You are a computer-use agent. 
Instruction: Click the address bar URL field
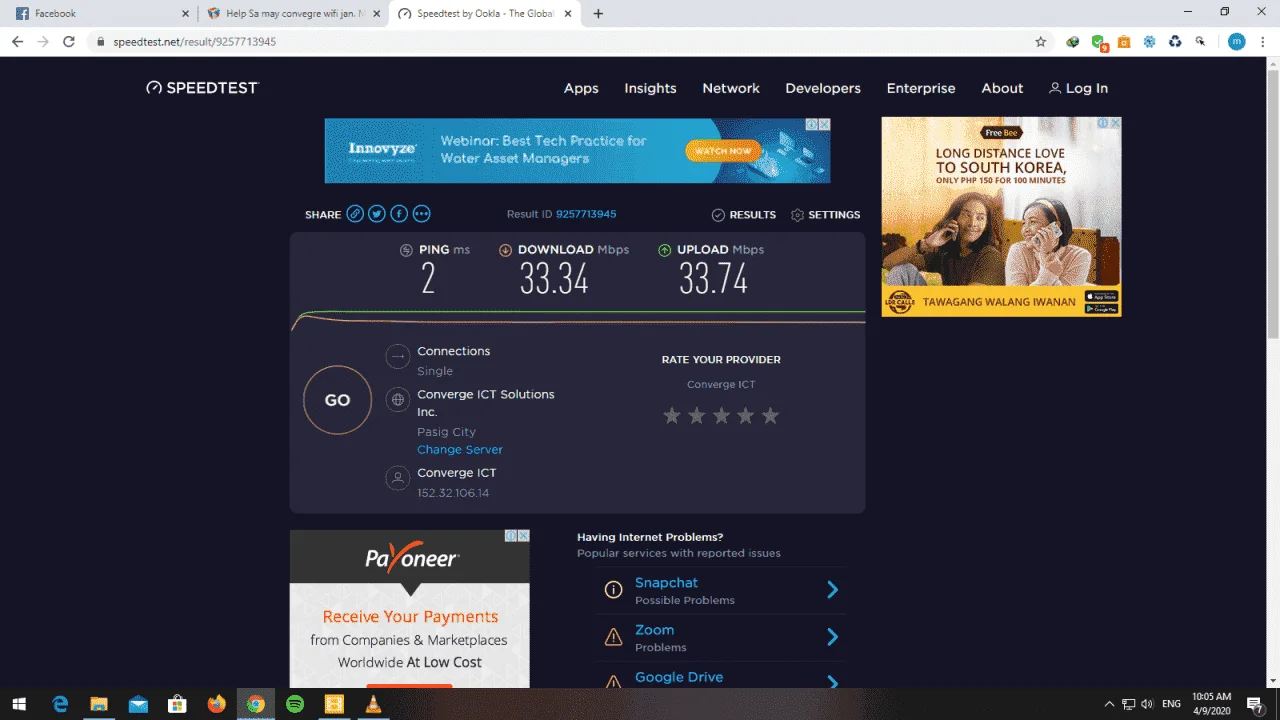pos(568,42)
